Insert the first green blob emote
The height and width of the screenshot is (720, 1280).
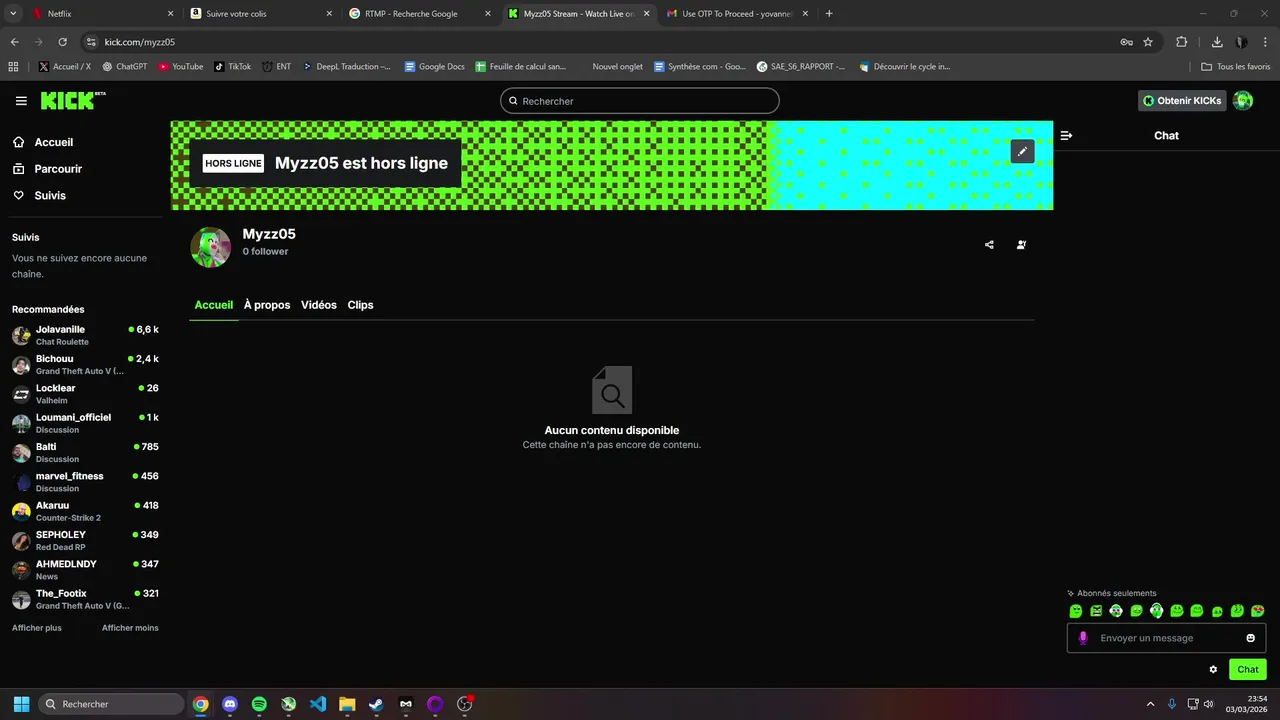pos(1076,611)
